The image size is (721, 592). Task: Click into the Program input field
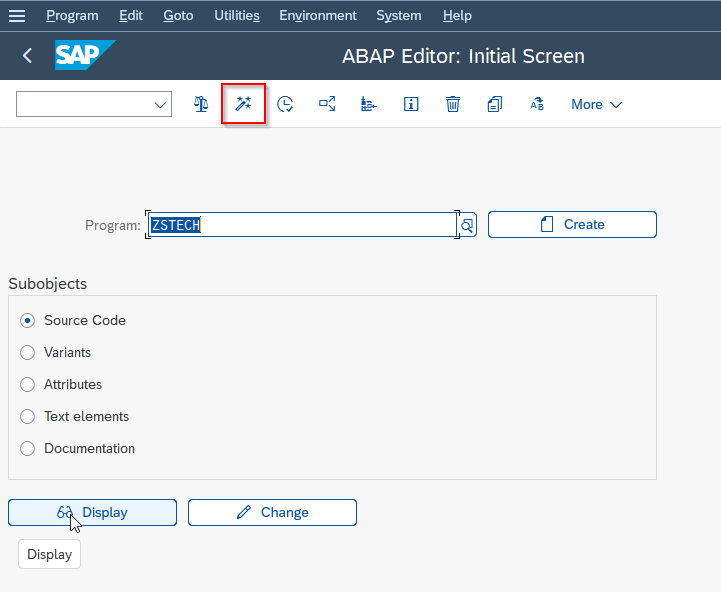302,225
